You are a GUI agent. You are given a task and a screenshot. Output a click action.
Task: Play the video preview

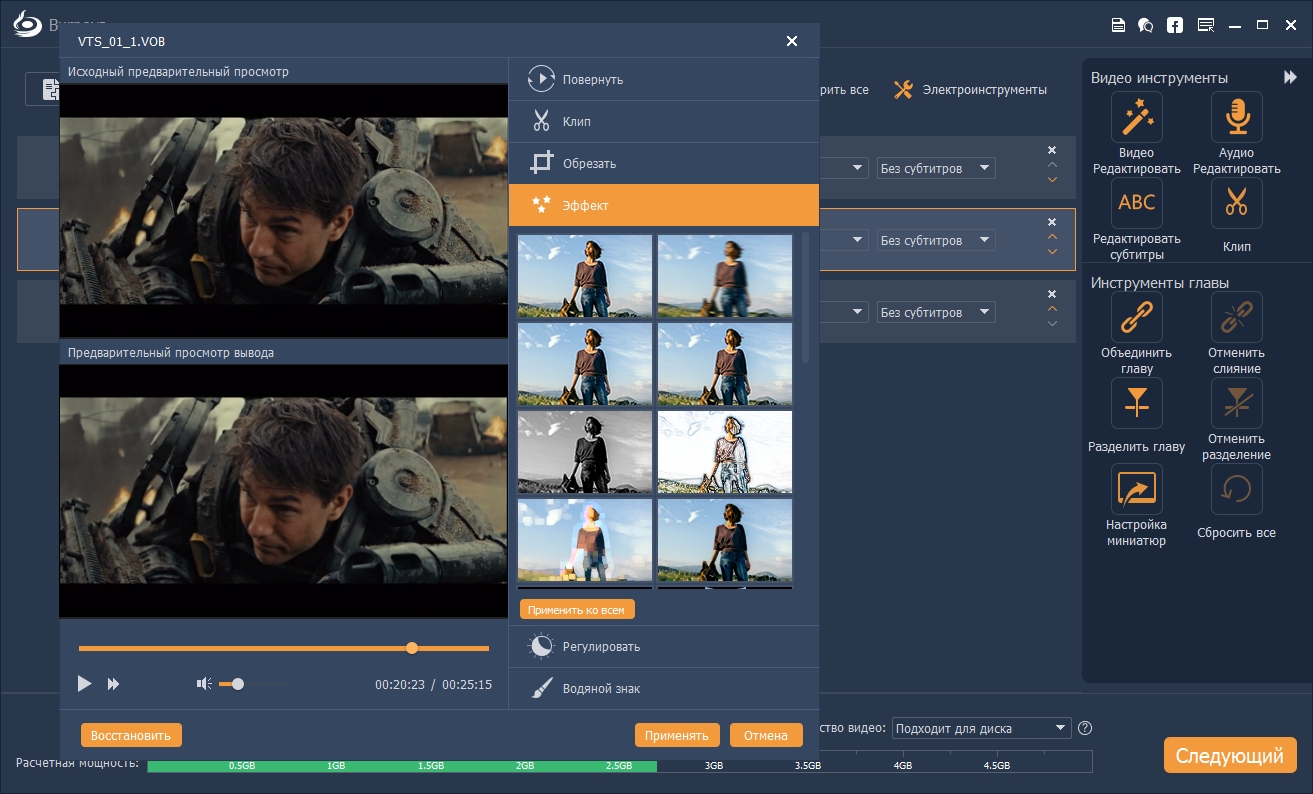pyautogui.click(x=85, y=684)
